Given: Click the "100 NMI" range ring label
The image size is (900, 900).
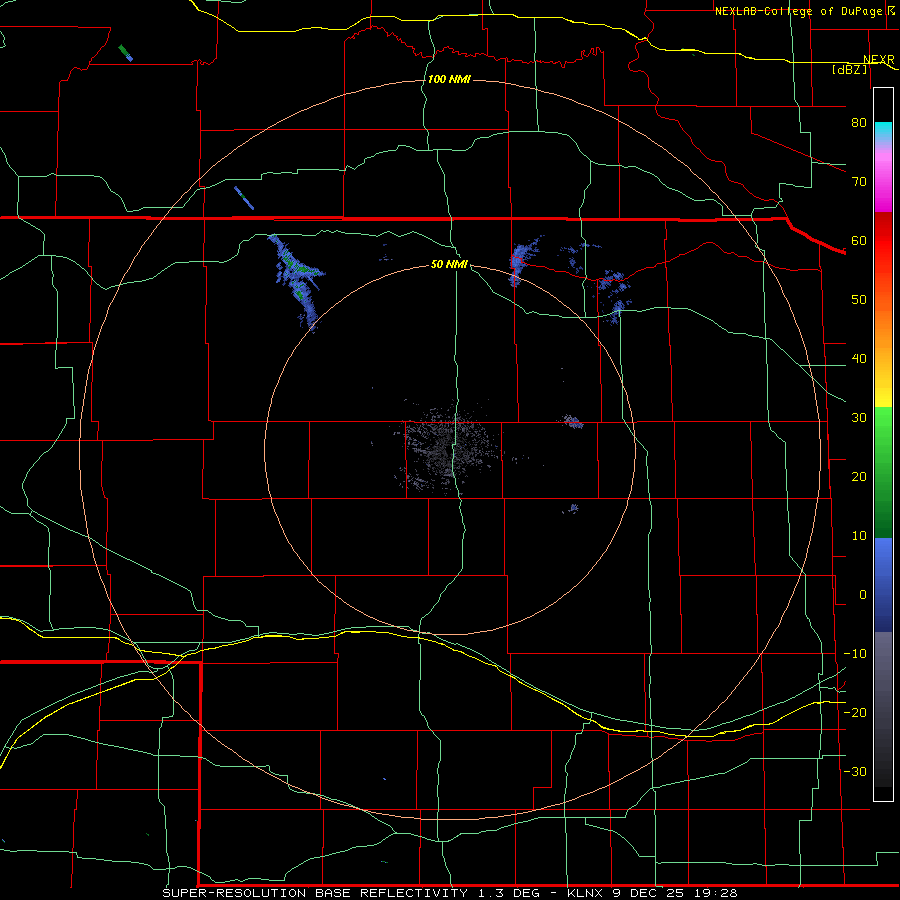Looking at the screenshot, I should point(449,79).
